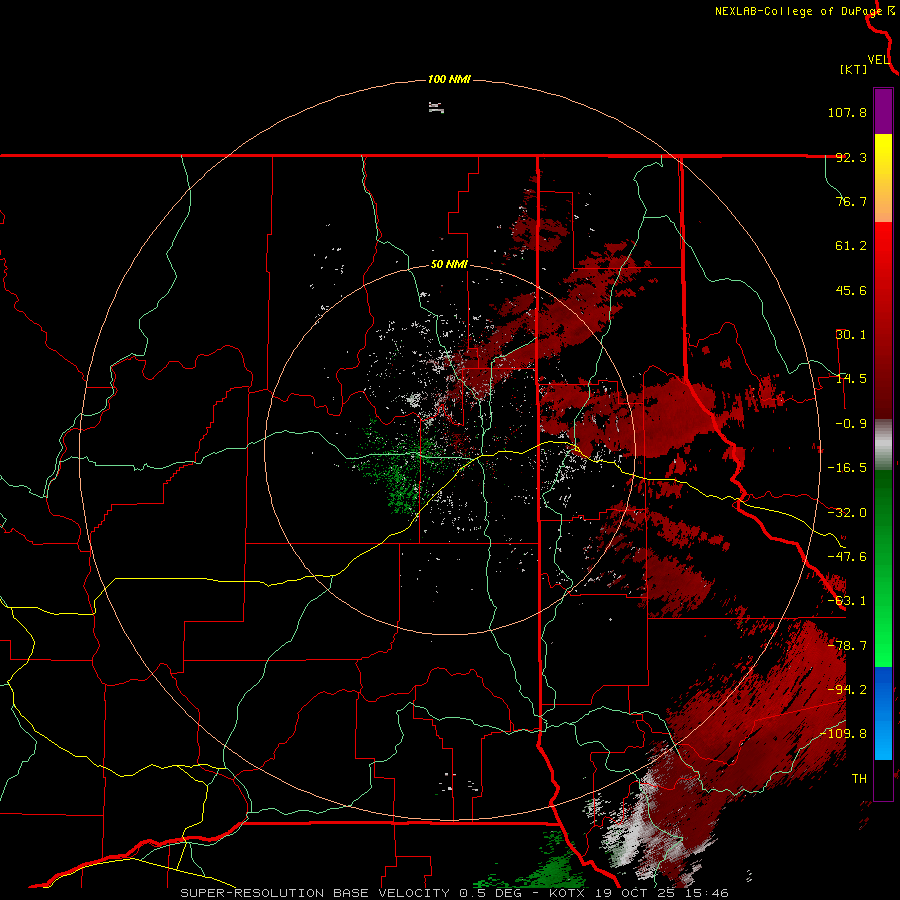The height and width of the screenshot is (900, 900).
Task: Click the 30.1 velocity scale value
Action: (x=851, y=335)
